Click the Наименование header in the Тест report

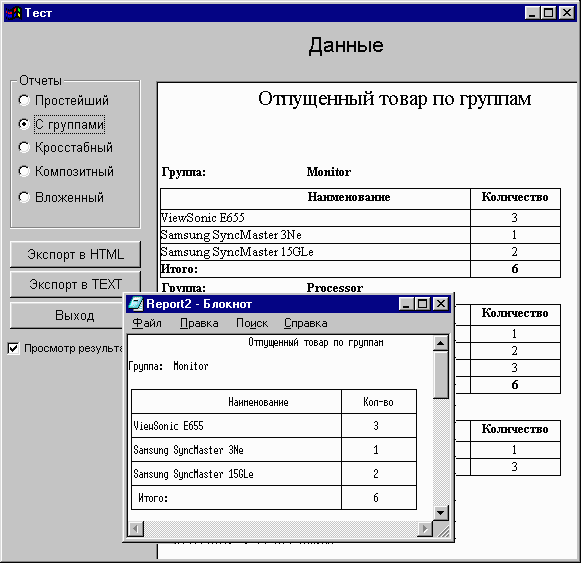pyautogui.click(x=349, y=197)
